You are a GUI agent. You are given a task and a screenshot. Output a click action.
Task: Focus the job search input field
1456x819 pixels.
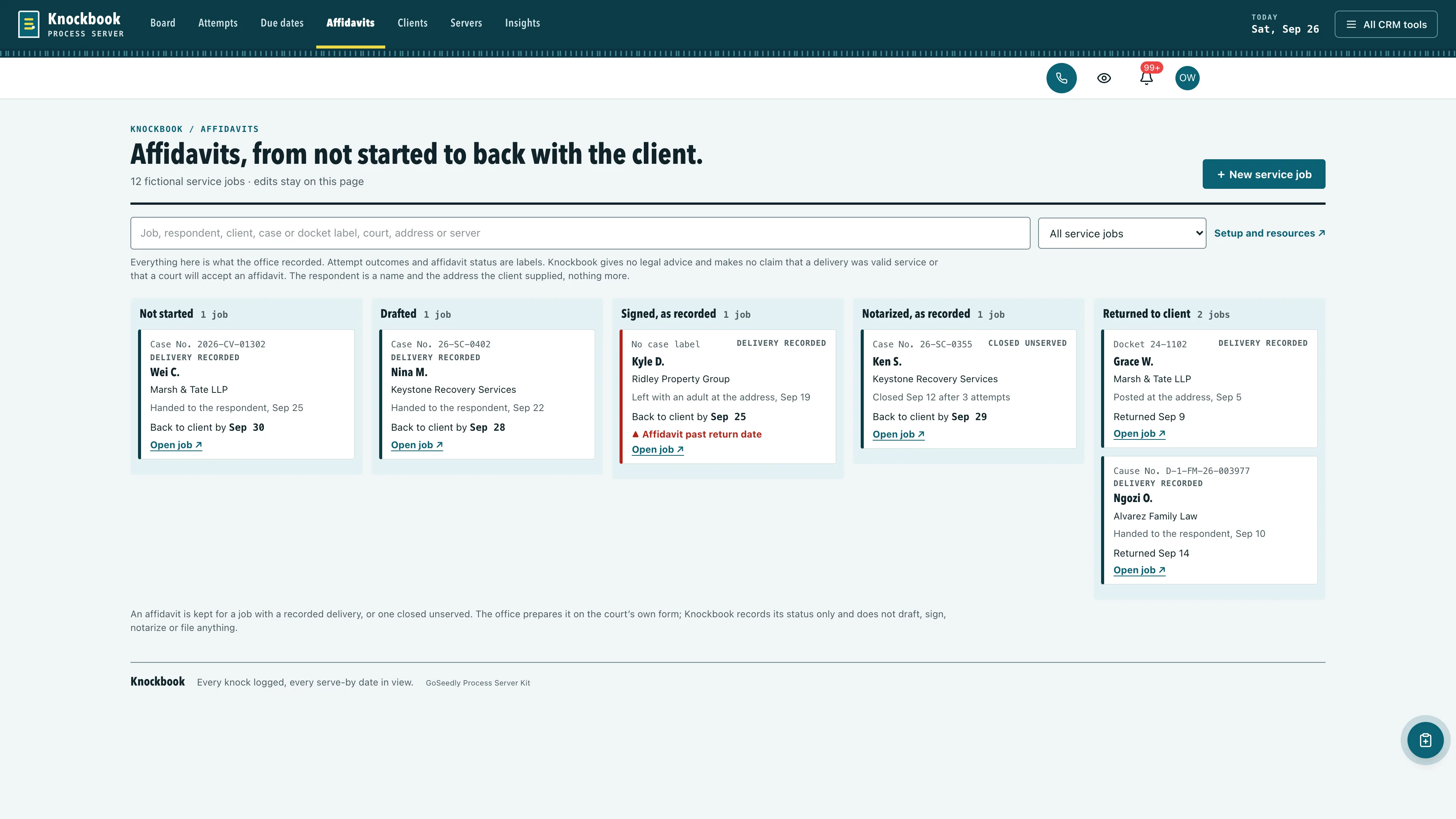580,233
